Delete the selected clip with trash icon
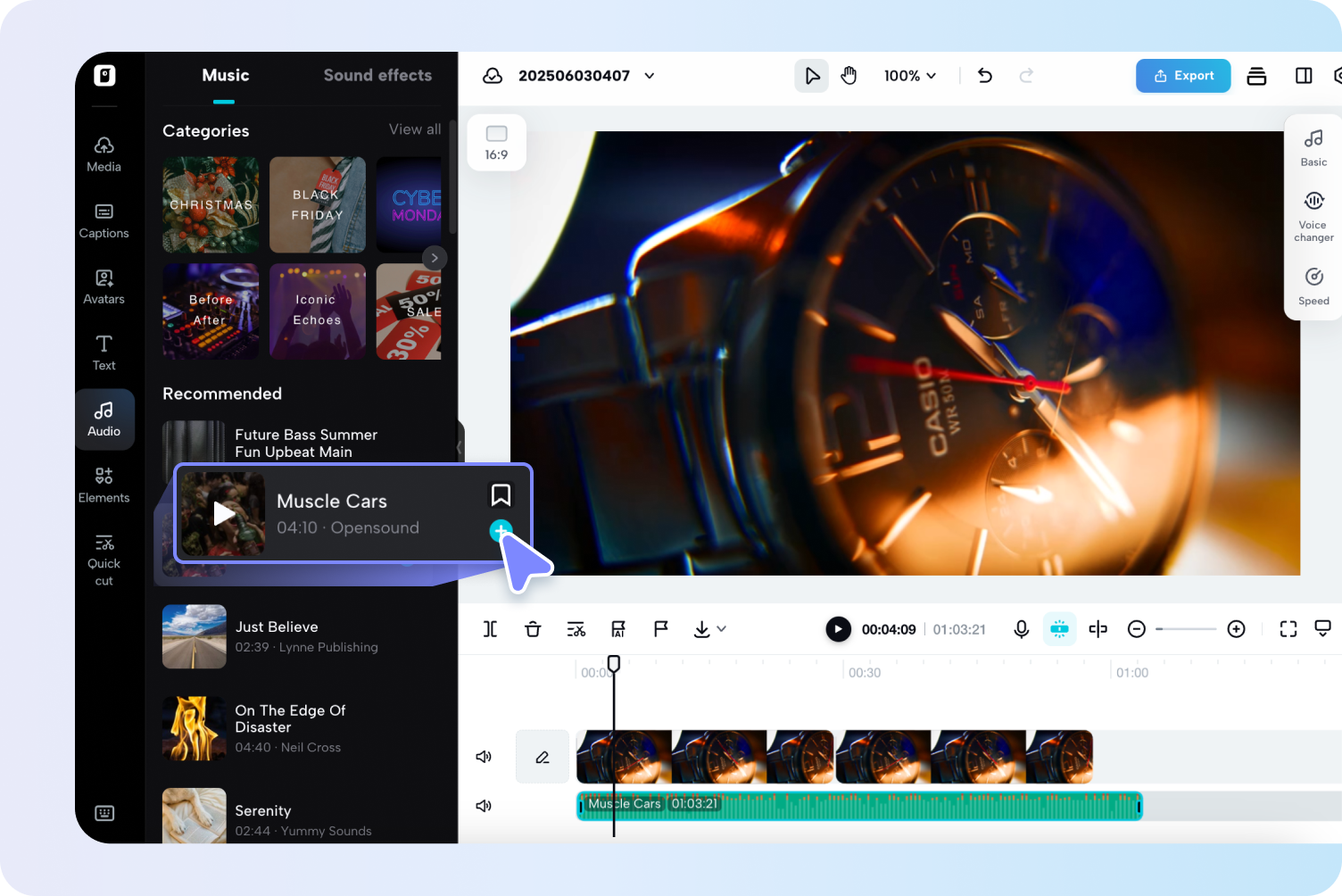1342x896 pixels. tap(533, 629)
